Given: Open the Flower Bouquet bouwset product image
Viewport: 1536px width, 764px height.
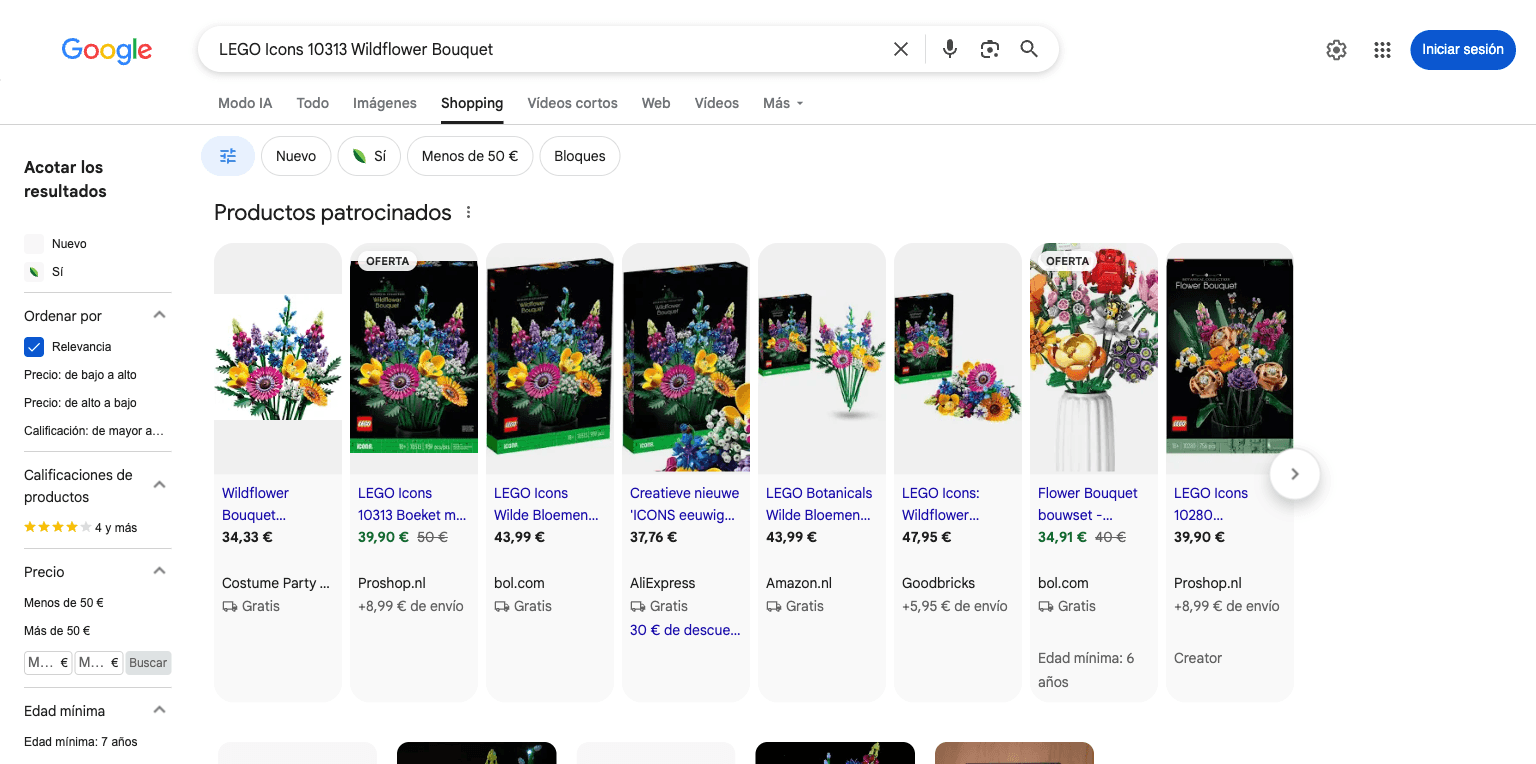Looking at the screenshot, I should click(1094, 358).
